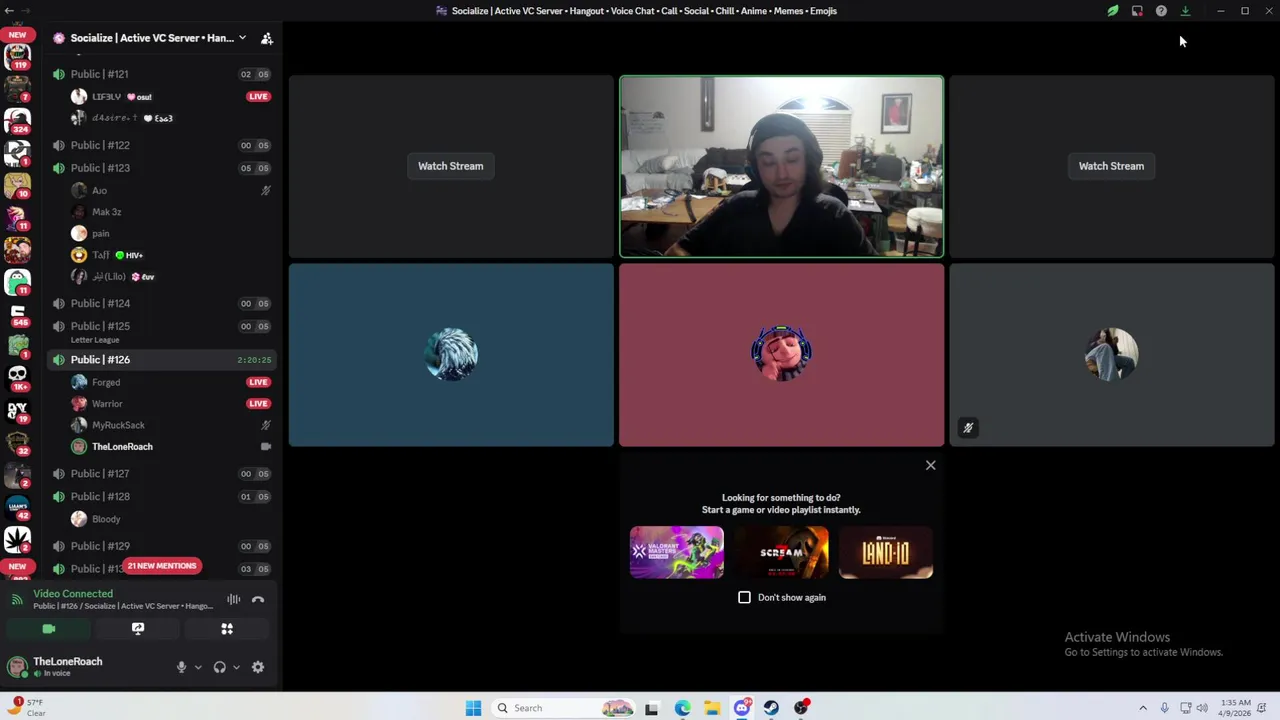Select the blue participant tile

451,355
